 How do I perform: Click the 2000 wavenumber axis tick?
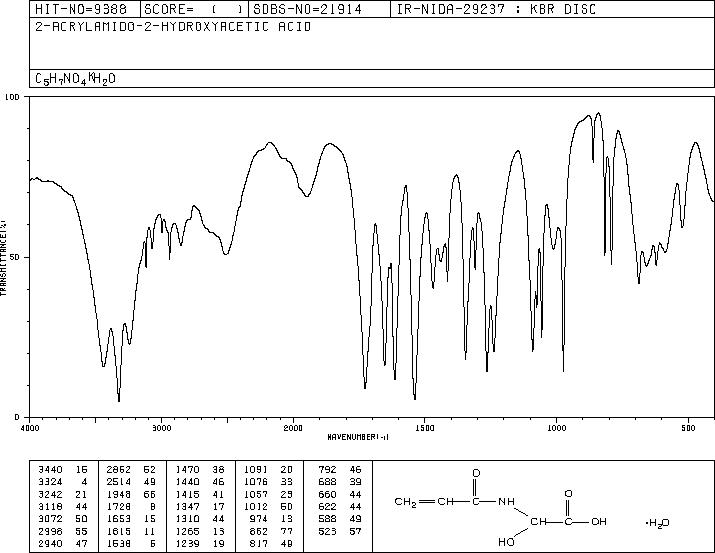click(x=293, y=428)
